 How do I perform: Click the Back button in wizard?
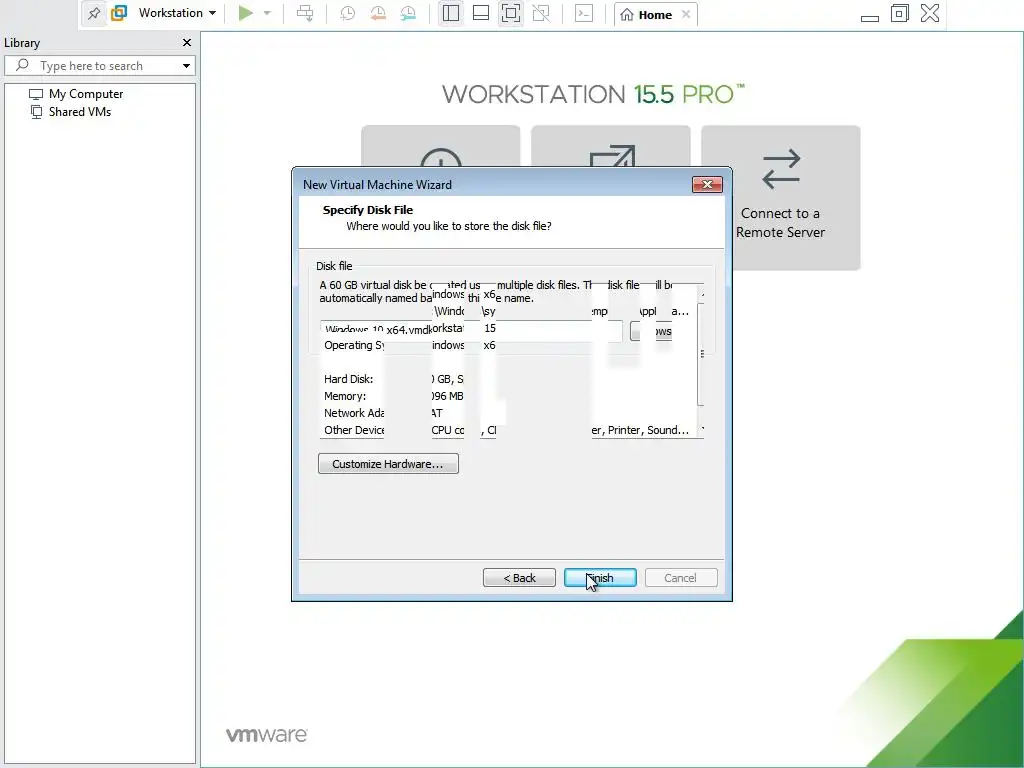click(519, 578)
